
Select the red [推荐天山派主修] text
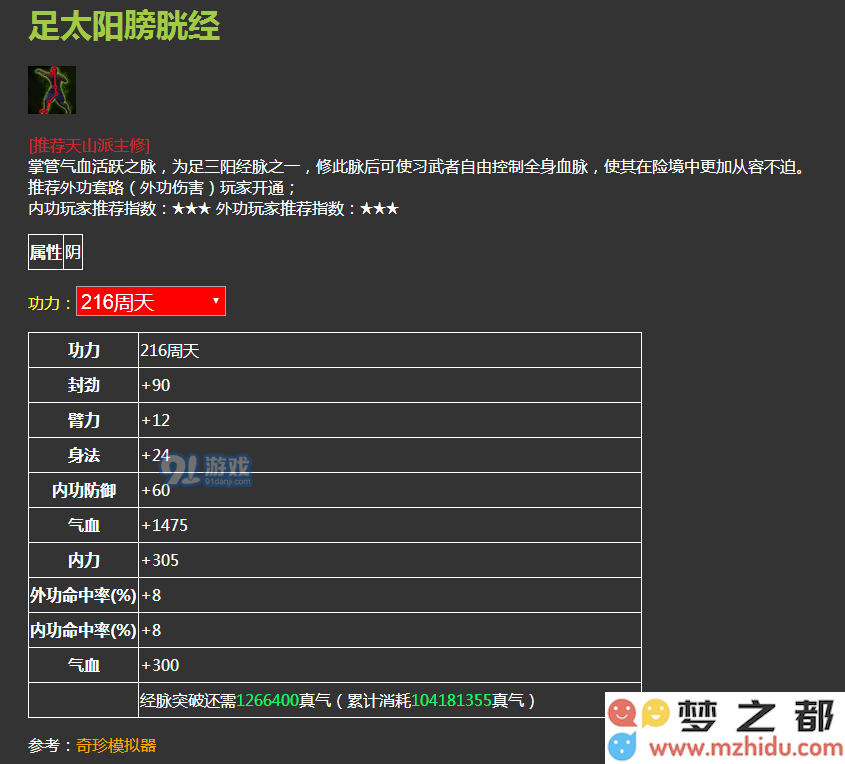(89, 145)
